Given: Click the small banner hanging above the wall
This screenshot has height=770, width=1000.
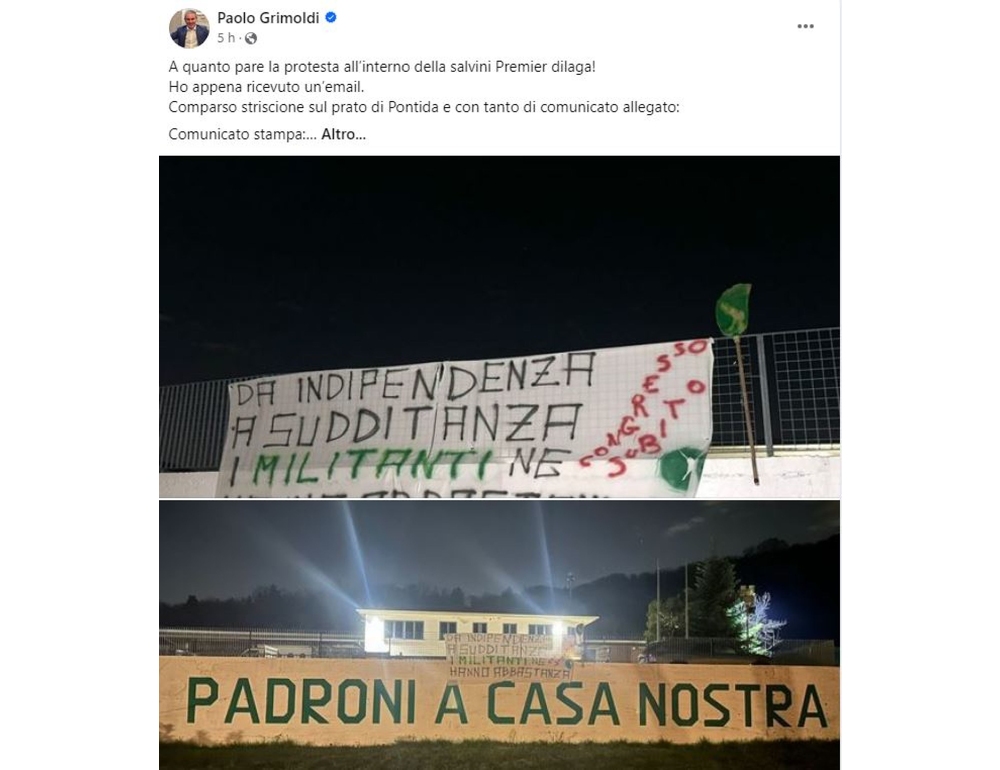Looking at the screenshot, I should 508,656.
